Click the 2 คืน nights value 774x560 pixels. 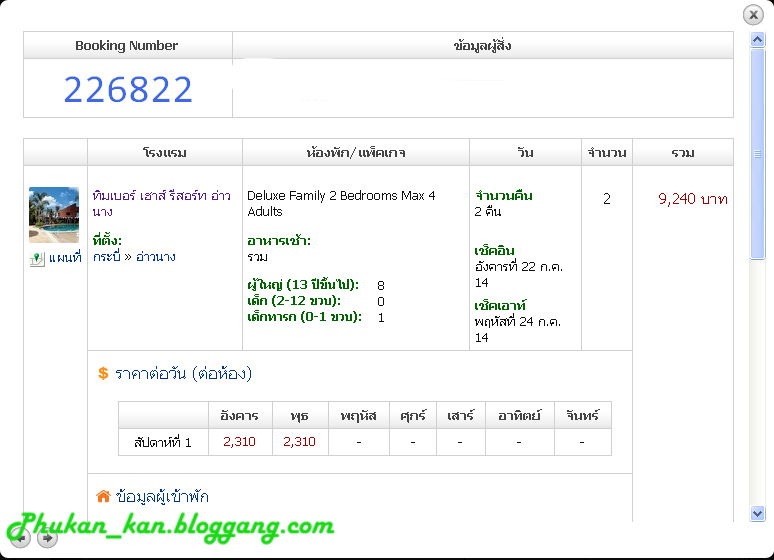[488, 211]
